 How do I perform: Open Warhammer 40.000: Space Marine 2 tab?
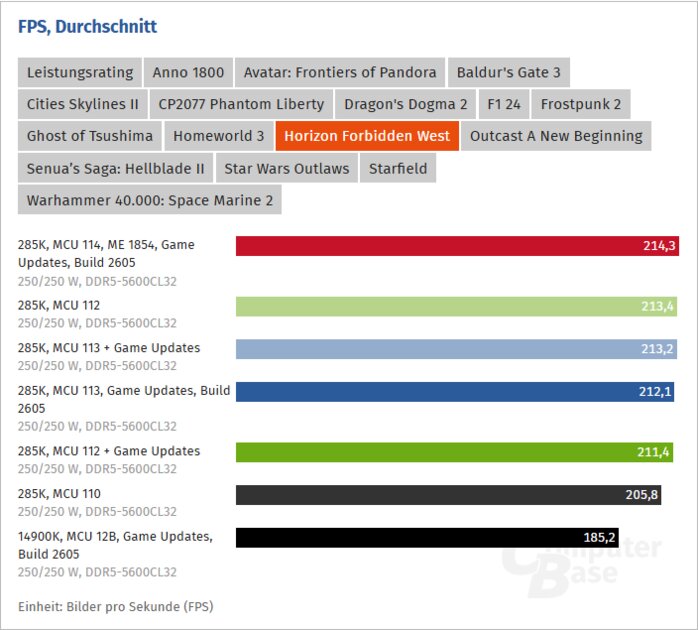click(150, 200)
